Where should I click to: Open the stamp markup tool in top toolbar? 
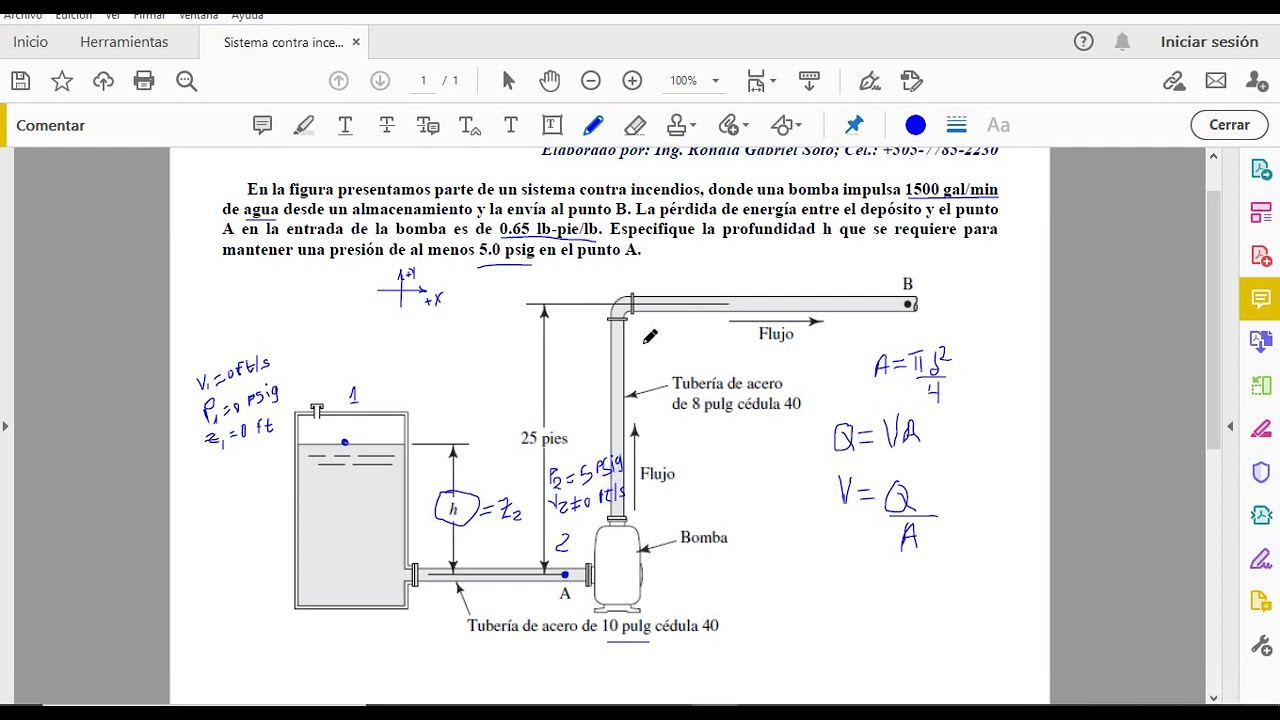[x=911, y=81]
